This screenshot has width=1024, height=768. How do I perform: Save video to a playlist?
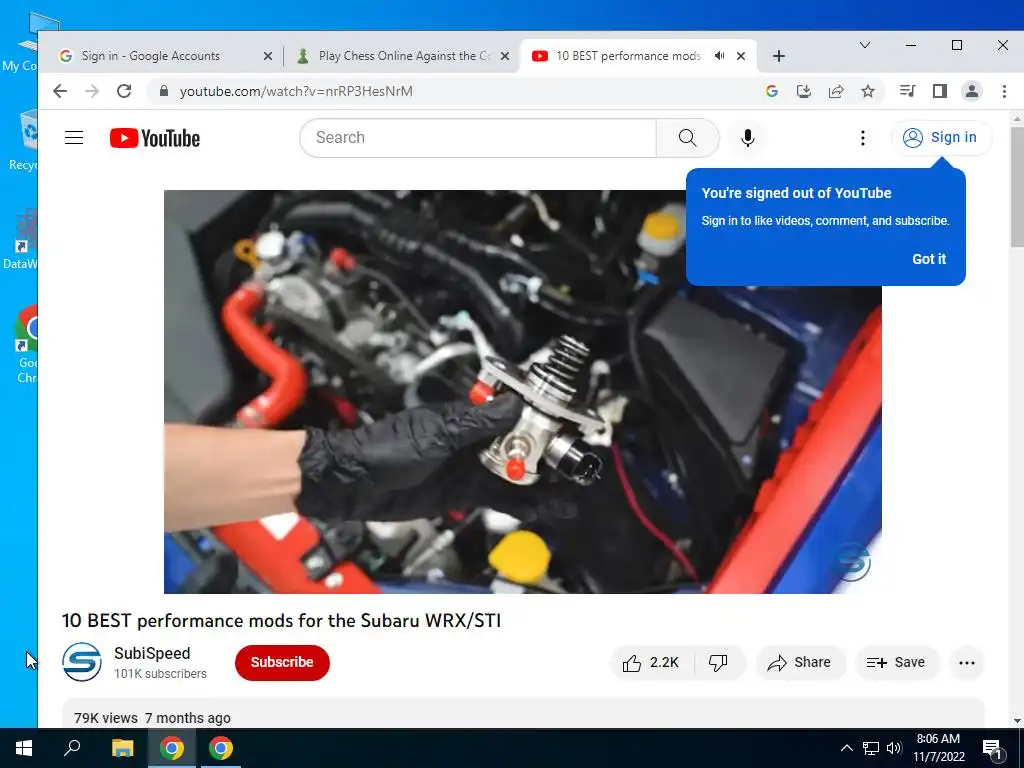click(x=896, y=663)
